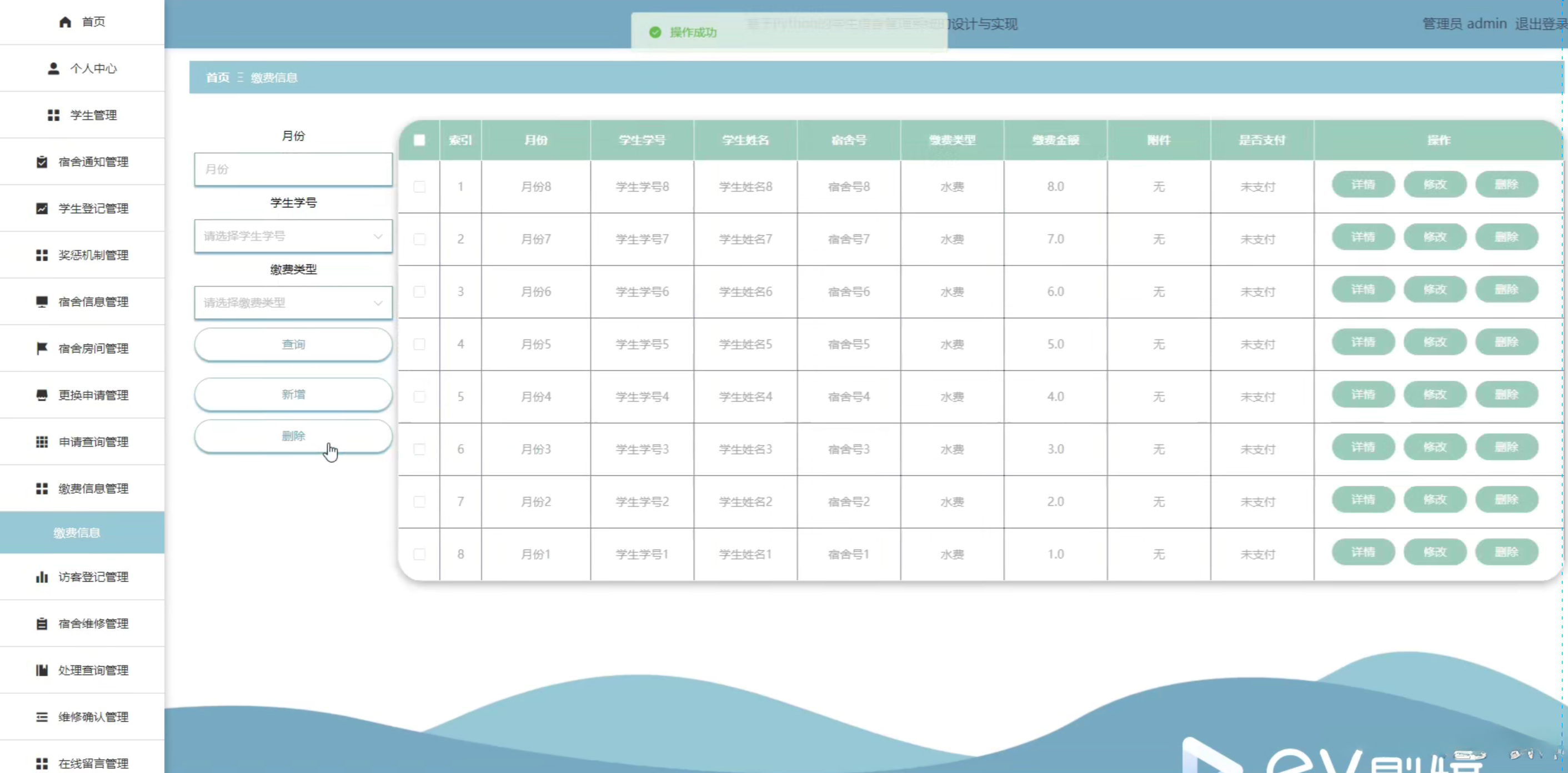Click the clipboard icon beside 宿舍通知管理
This screenshot has height=773, width=1568.
pos(42,162)
